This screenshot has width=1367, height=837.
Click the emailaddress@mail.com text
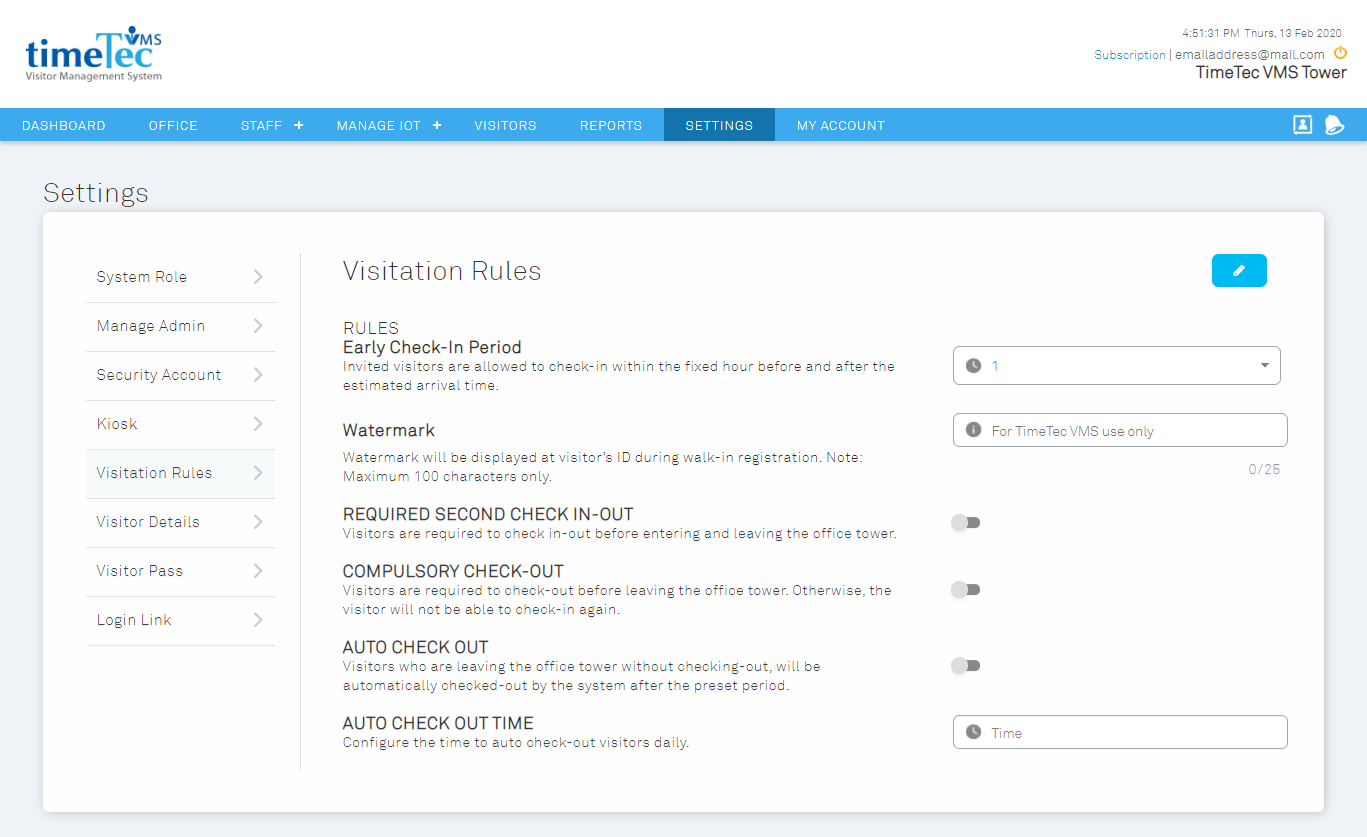coord(1250,55)
